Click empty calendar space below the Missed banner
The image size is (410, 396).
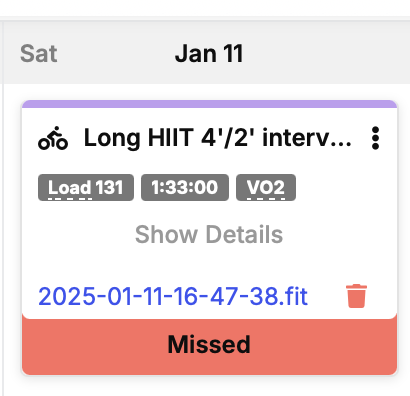[210, 387]
